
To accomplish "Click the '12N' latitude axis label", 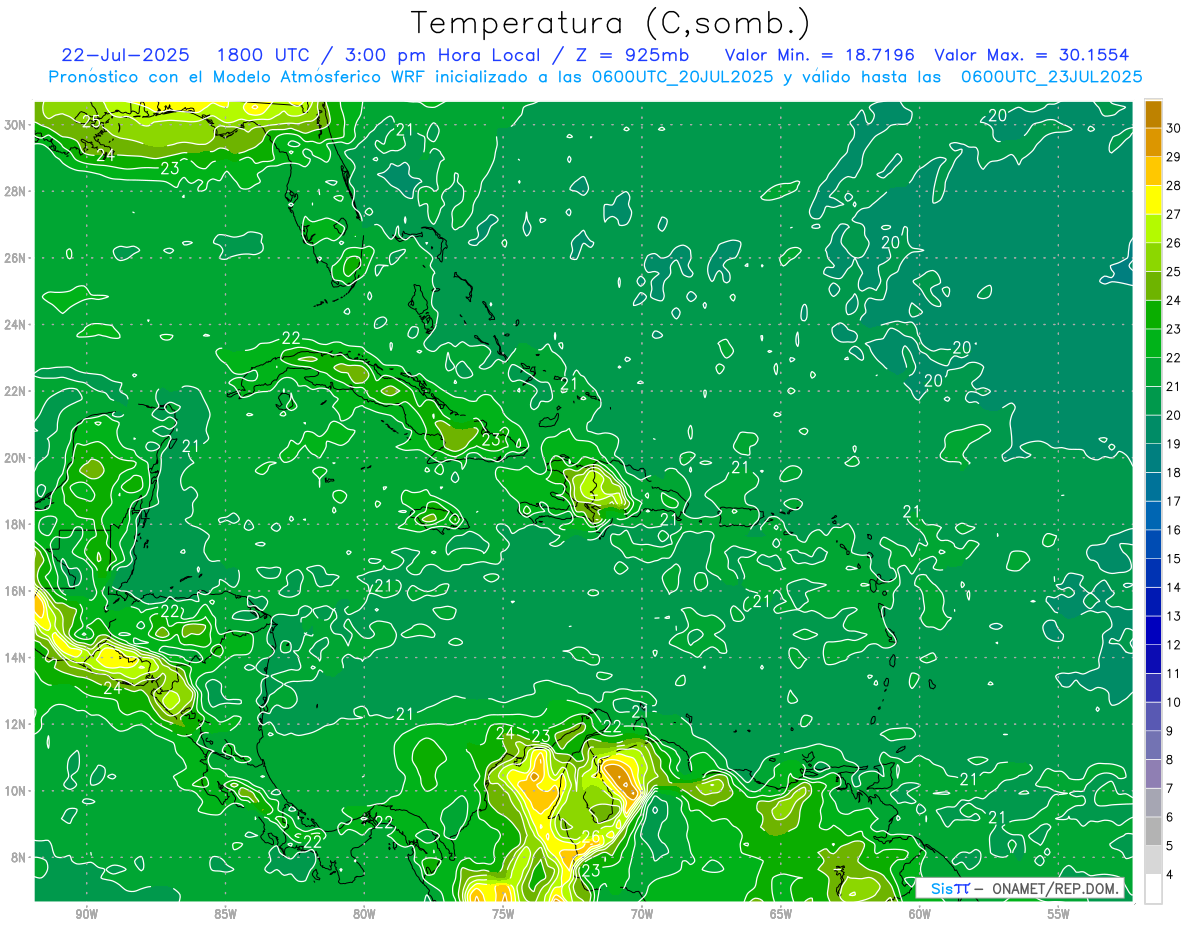I will (x=17, y=724).
